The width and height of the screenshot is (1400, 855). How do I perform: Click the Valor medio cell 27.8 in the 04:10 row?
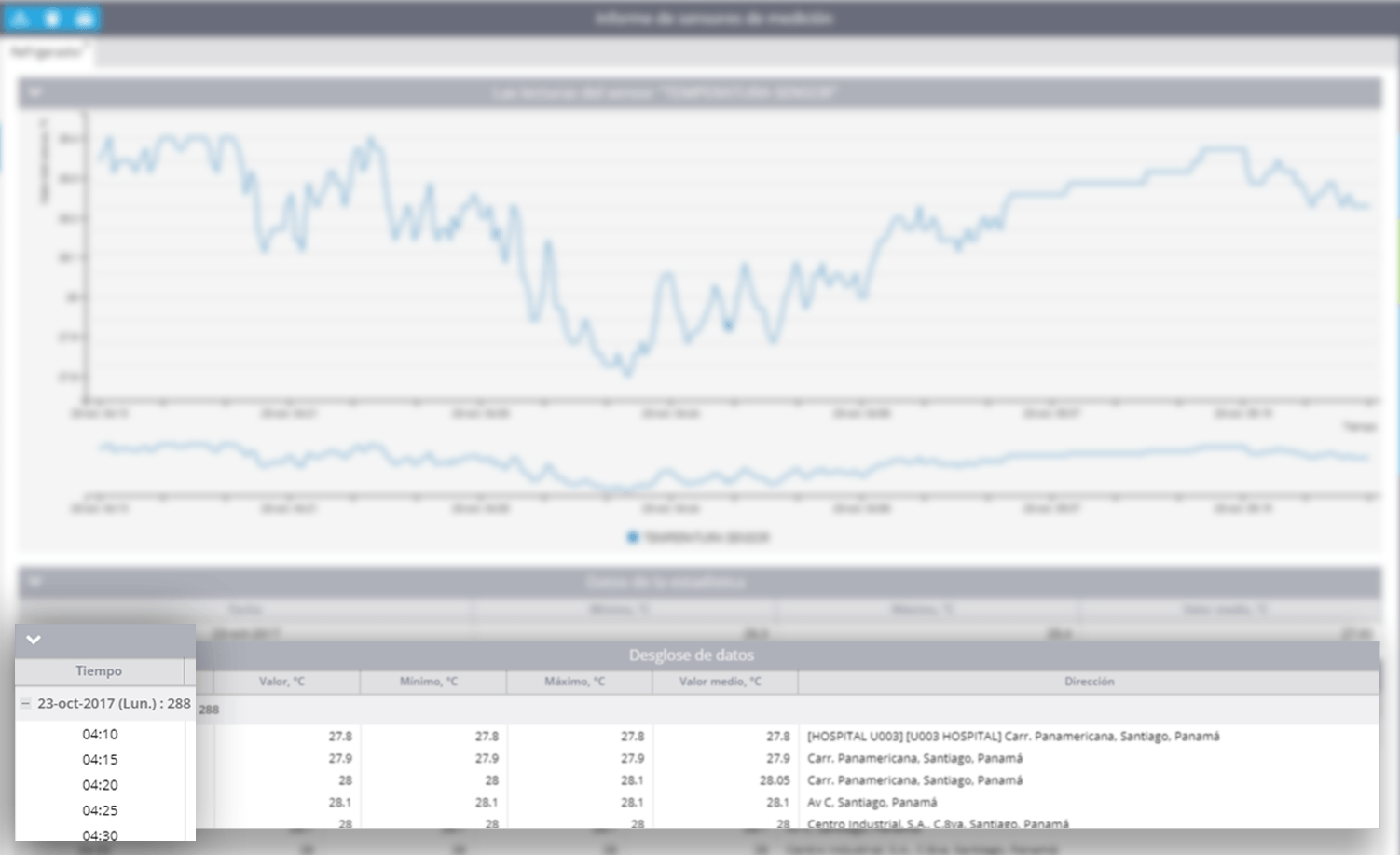[778, 737]
